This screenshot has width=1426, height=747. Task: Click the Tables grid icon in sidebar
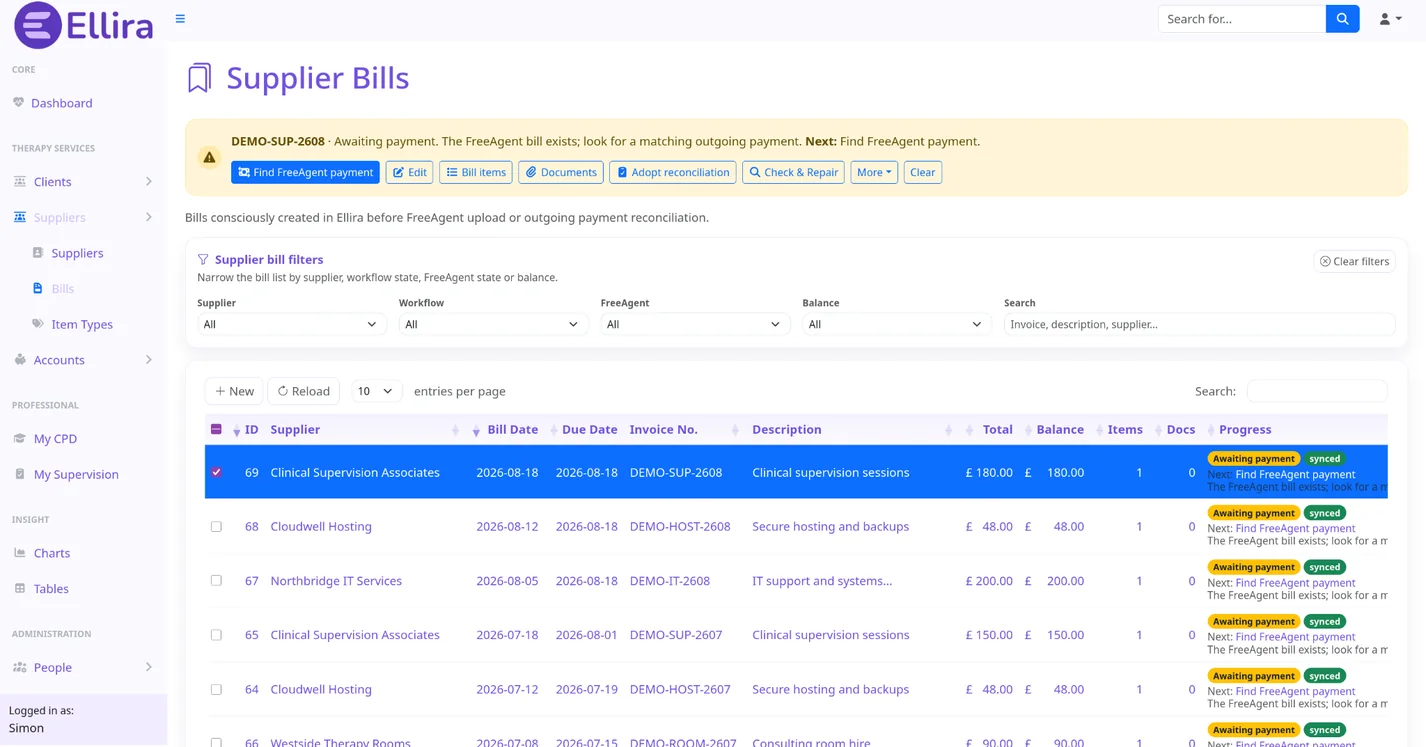coord(19,589)
